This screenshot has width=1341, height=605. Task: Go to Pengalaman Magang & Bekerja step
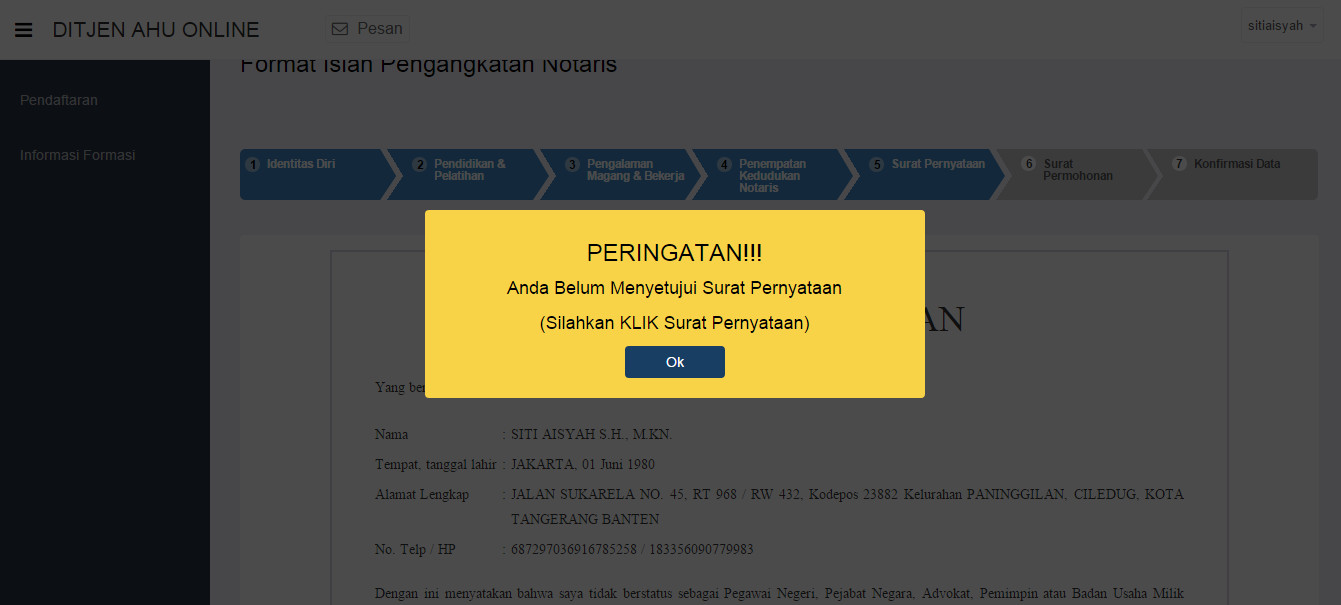pos(635,170)
